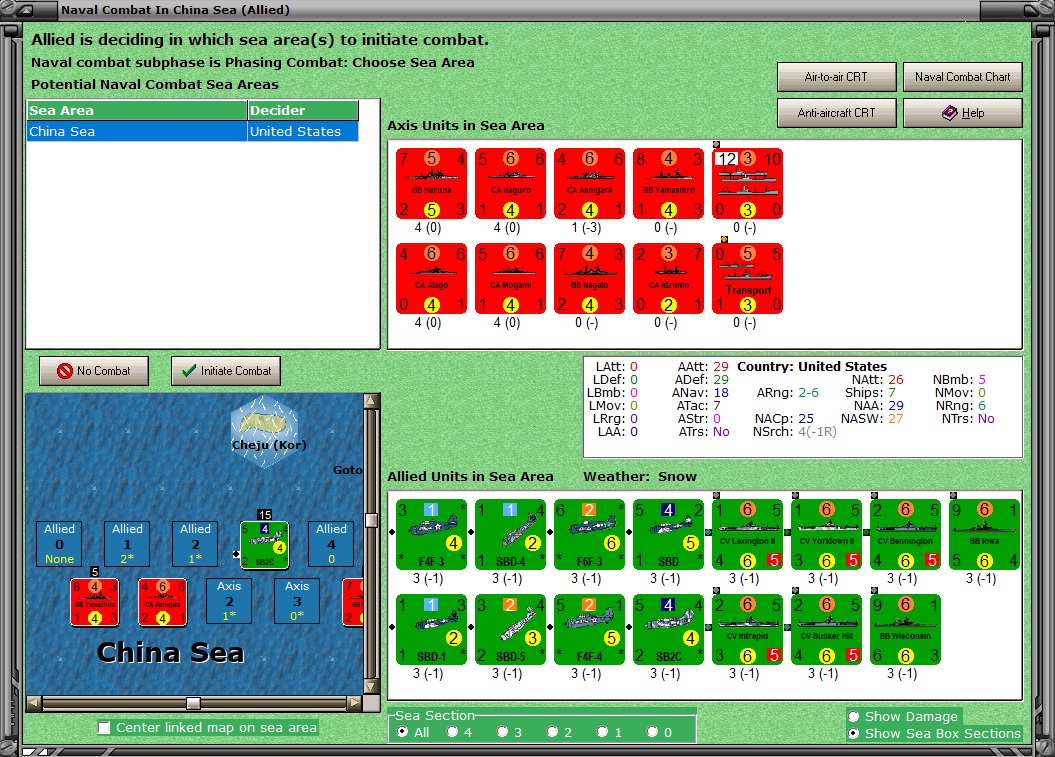Select the F4F-3 fighter counter

431,535
